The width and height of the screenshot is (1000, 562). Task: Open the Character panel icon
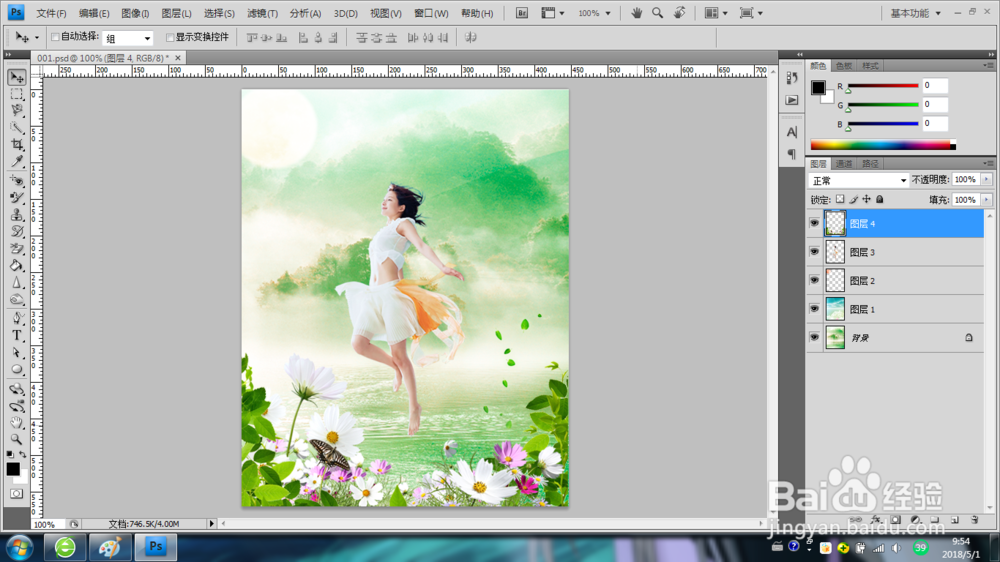coord(791,132)
